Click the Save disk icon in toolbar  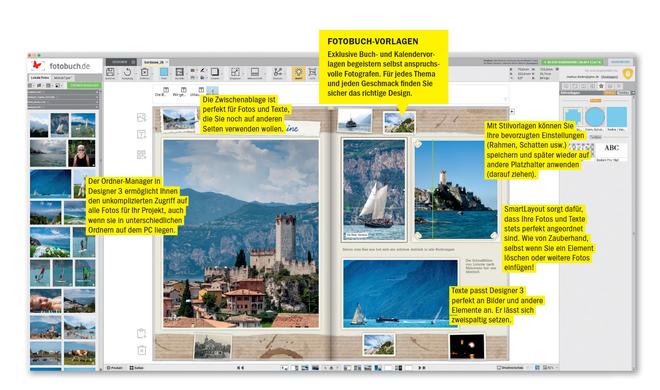point(110,72)
